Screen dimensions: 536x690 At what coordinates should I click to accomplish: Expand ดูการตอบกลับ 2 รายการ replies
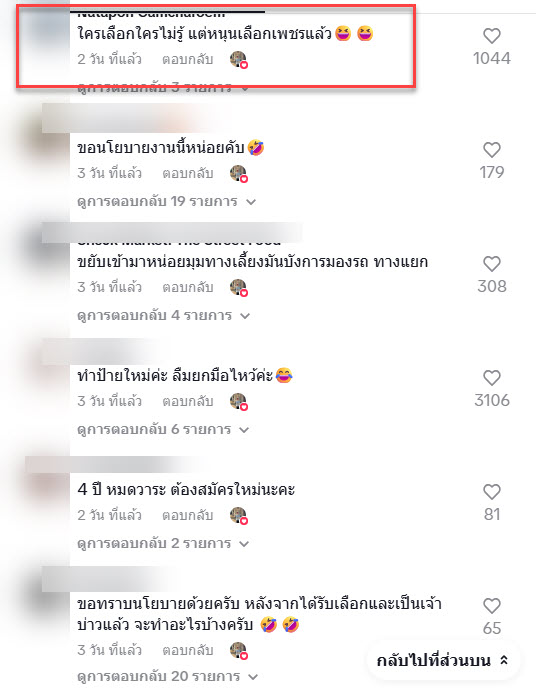click(163, 543)
